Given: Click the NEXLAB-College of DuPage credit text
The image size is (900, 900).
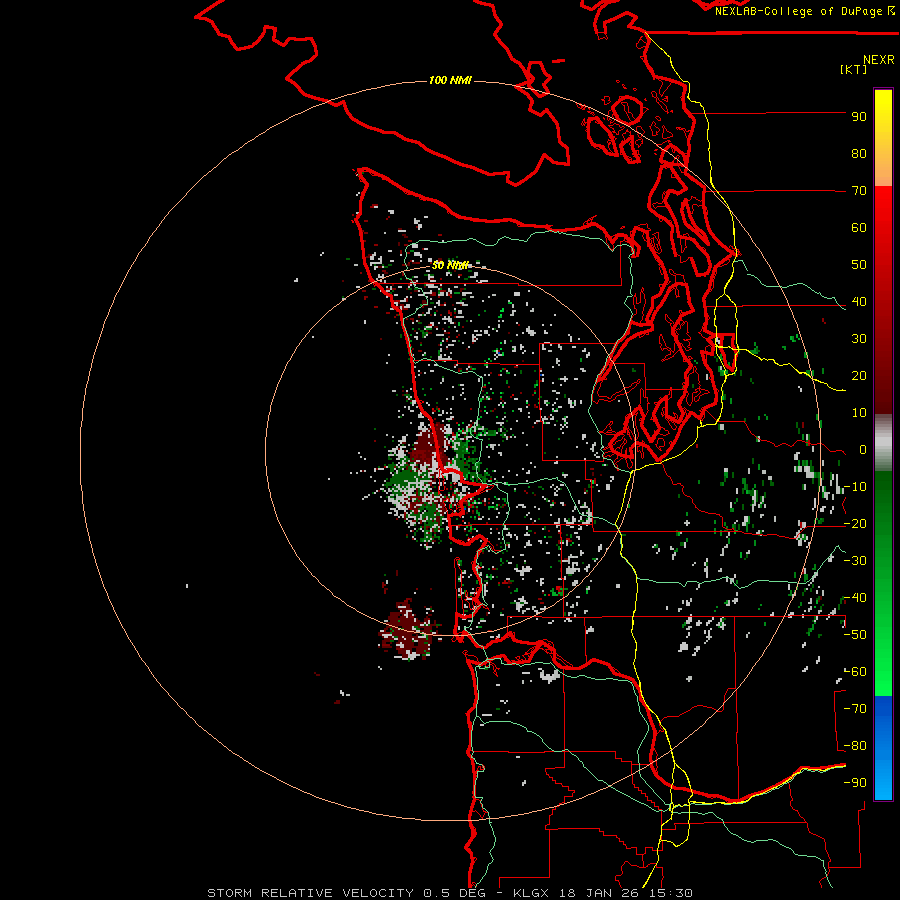Looking at the screenshot, I should pyautogui.click(x=805, y=11).
